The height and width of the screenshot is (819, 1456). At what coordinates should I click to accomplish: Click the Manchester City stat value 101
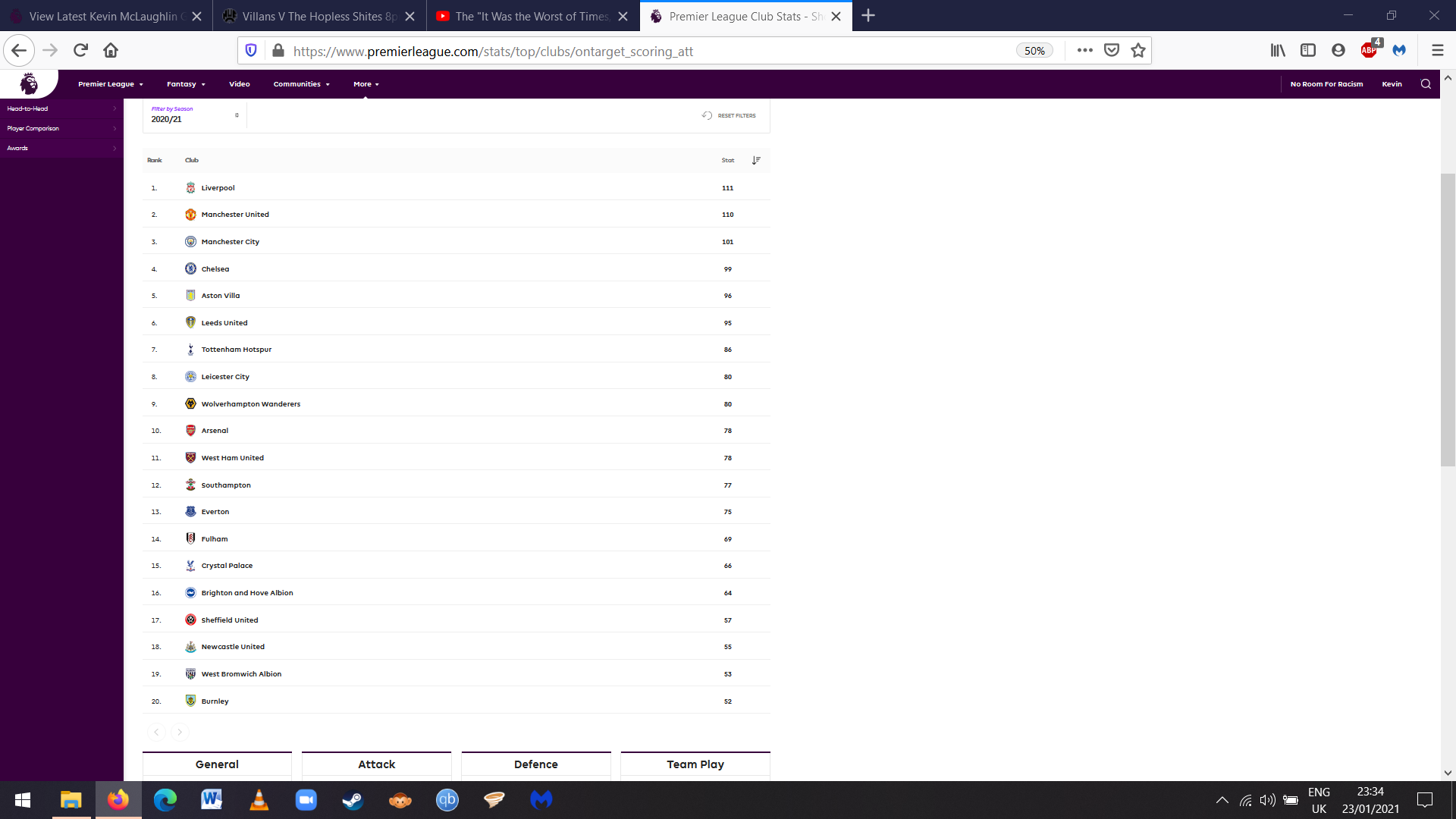[x=727, y=242]
